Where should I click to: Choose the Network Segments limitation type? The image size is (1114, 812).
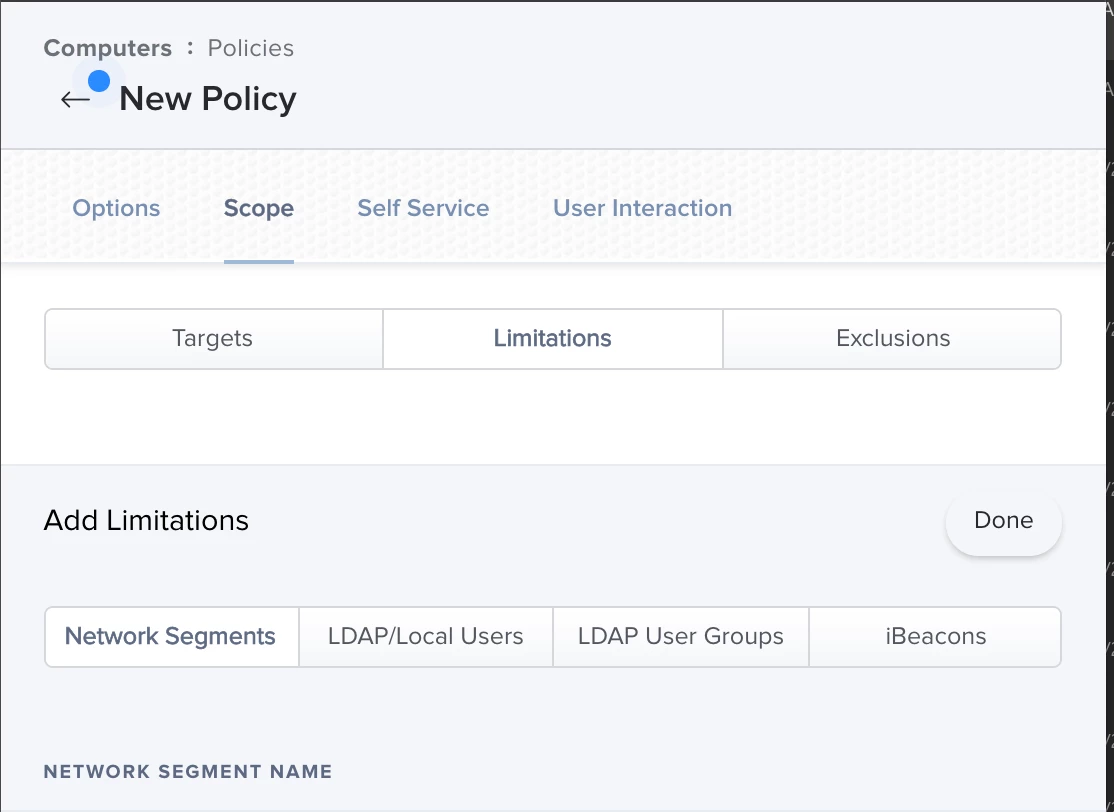coord(171,636)
